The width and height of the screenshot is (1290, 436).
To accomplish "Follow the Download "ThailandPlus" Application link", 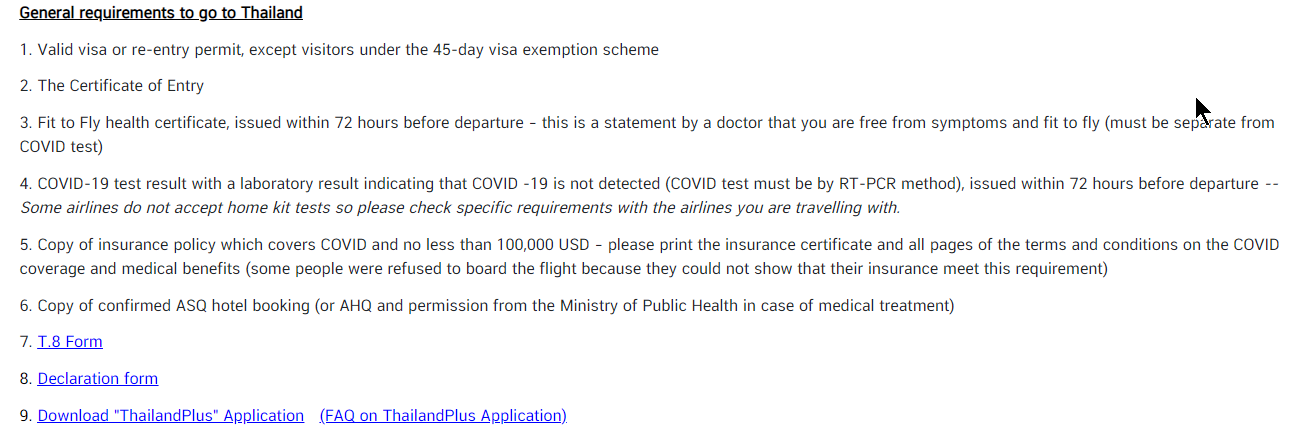I will coord(171,416).
